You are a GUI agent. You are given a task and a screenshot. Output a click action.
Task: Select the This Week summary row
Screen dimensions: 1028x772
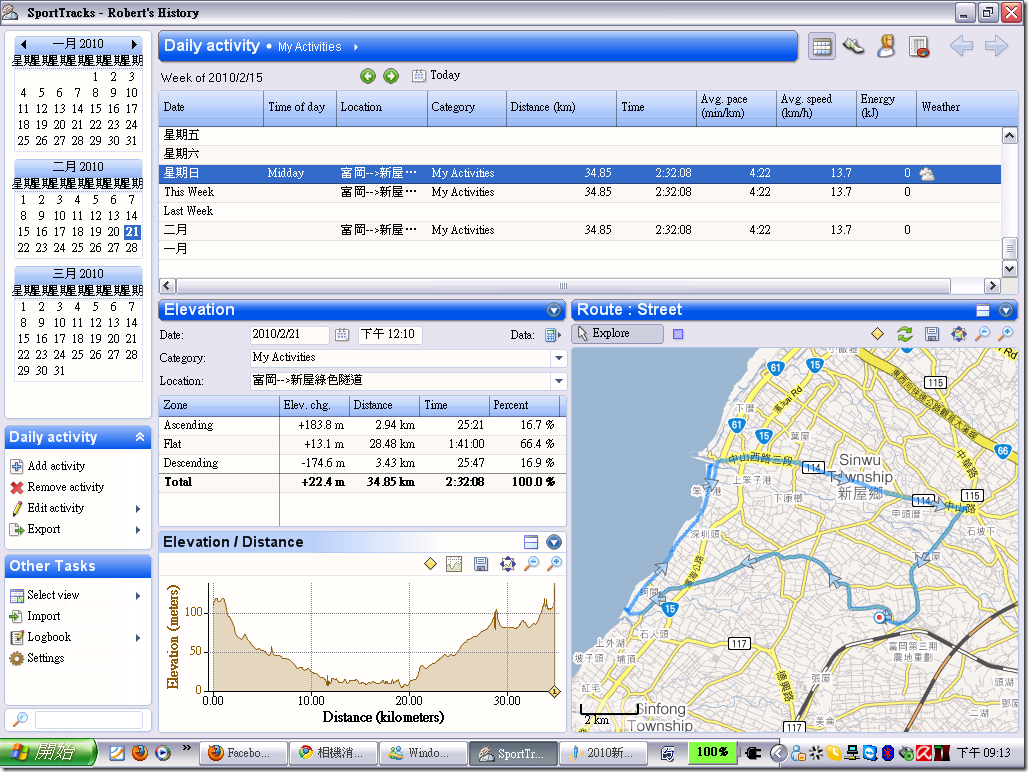click(x=580, y=192)
